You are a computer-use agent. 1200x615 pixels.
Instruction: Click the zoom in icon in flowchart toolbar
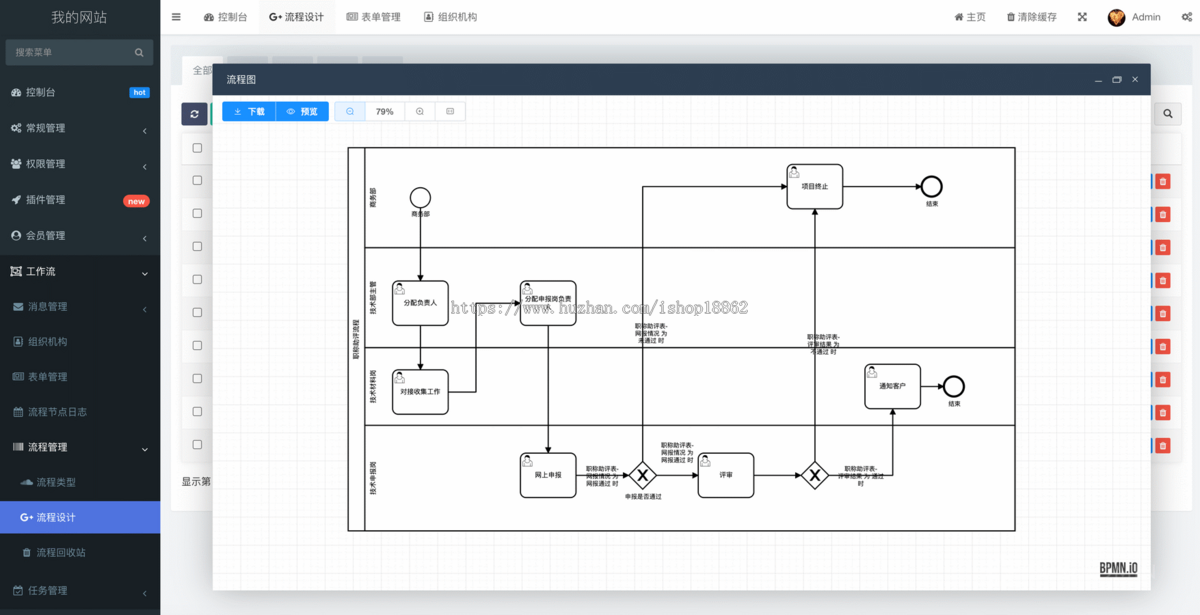coord(420,112)
